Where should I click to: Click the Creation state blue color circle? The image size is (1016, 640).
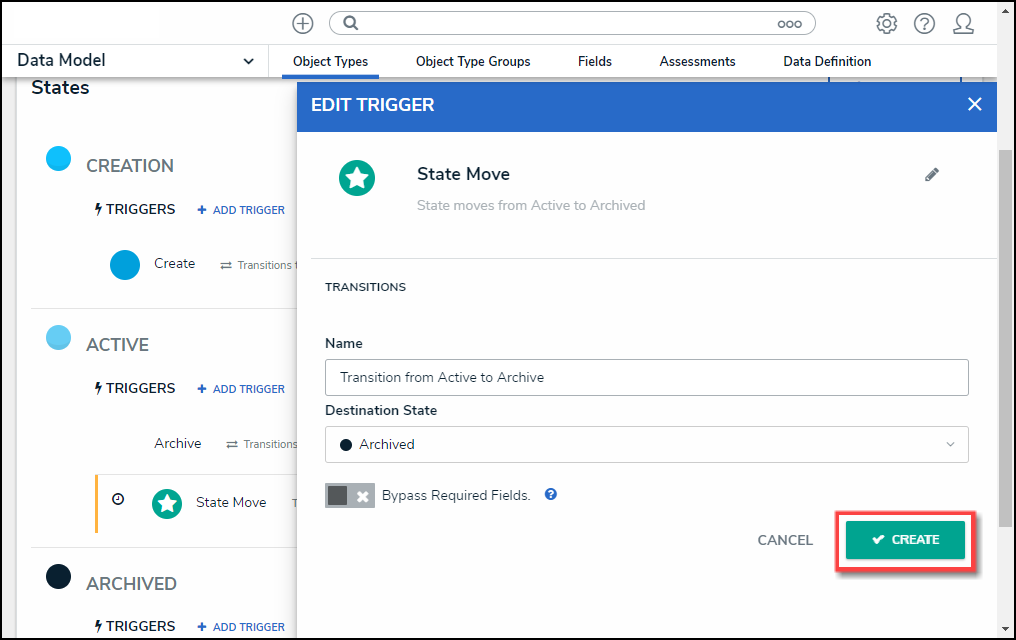pyautogui.click(x=59, y=158)
